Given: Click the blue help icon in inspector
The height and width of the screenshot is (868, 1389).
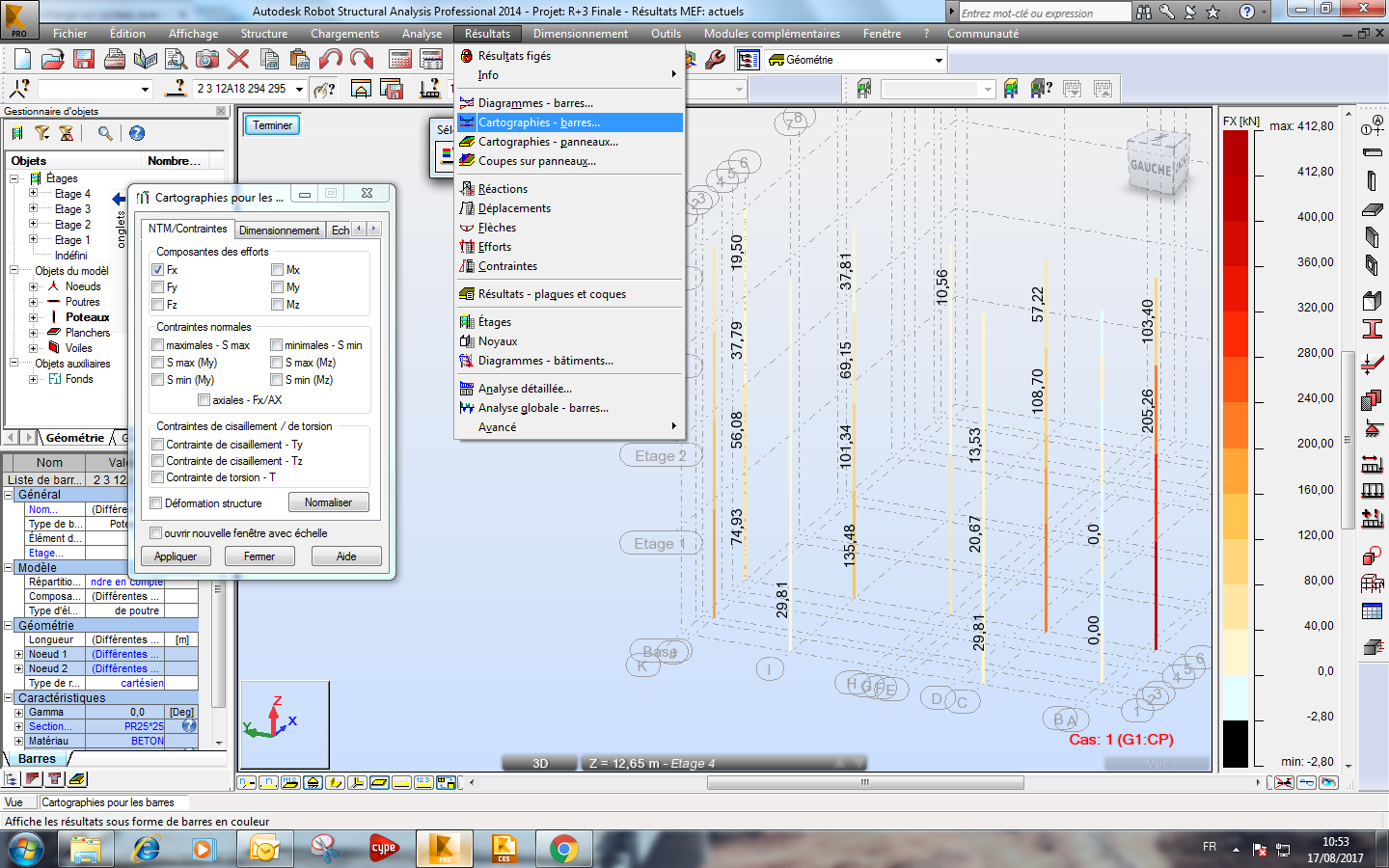Looking at the screenshot, I should 137,133.
